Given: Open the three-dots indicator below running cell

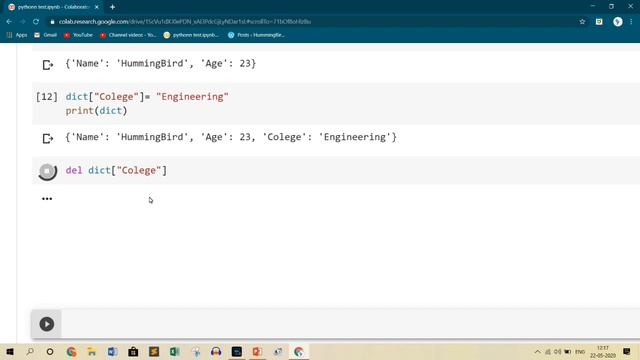Looking at the screenshot, I should point(47,199).
